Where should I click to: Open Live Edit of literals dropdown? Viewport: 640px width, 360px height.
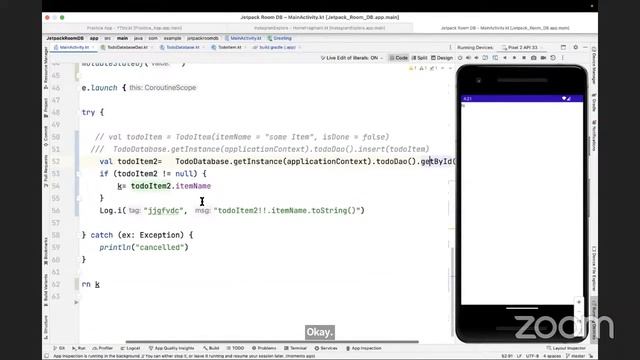click(352, 58)
